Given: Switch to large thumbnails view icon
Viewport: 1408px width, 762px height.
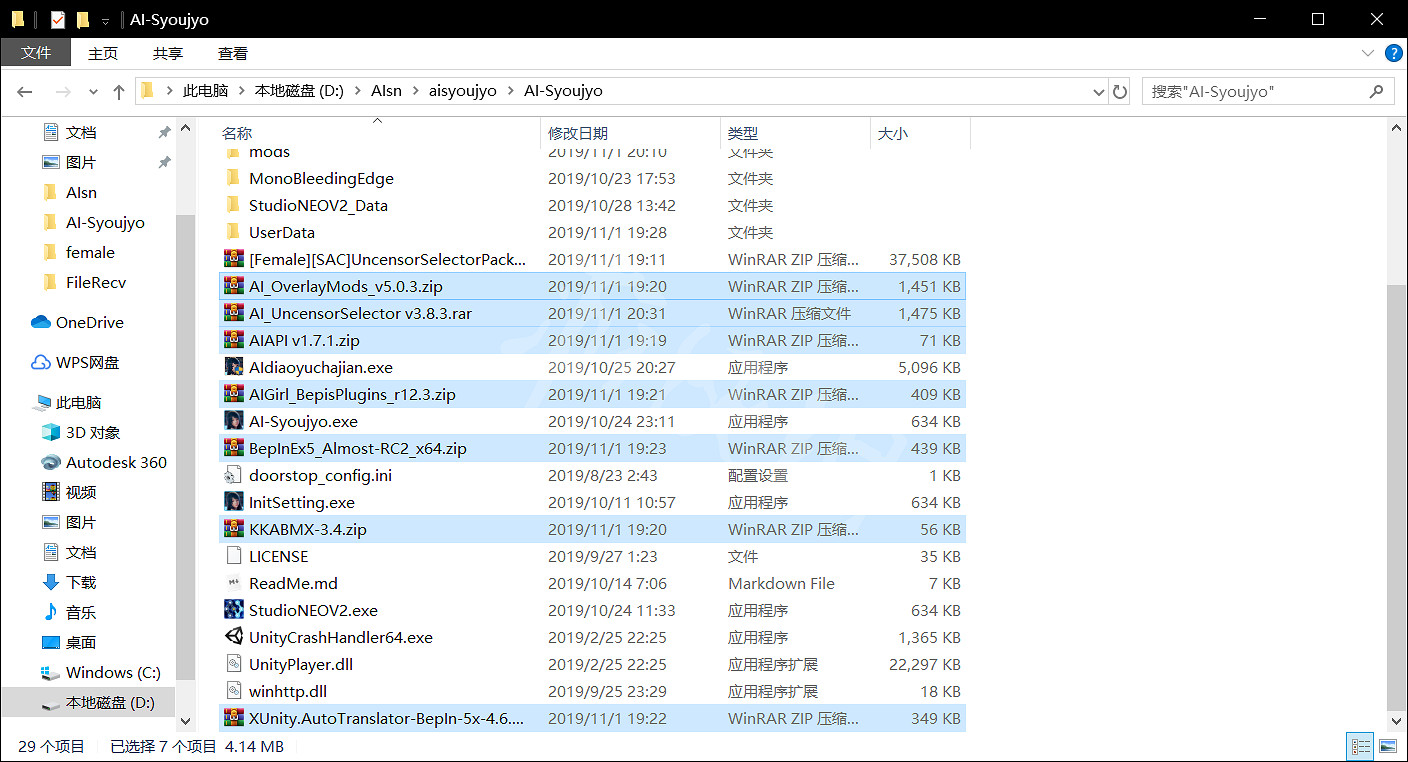Looking at the screenshot, I should click(x=1387, y=745).
